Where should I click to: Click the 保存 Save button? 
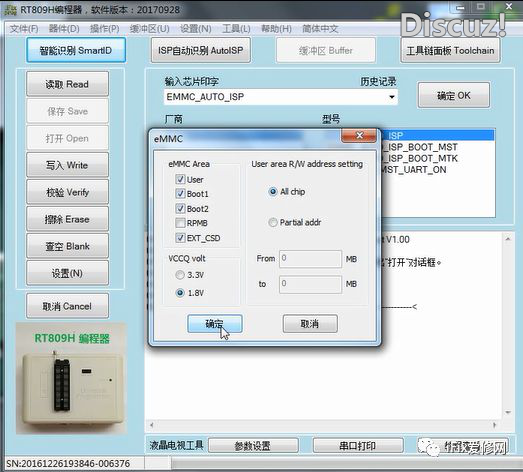(67, 111)
